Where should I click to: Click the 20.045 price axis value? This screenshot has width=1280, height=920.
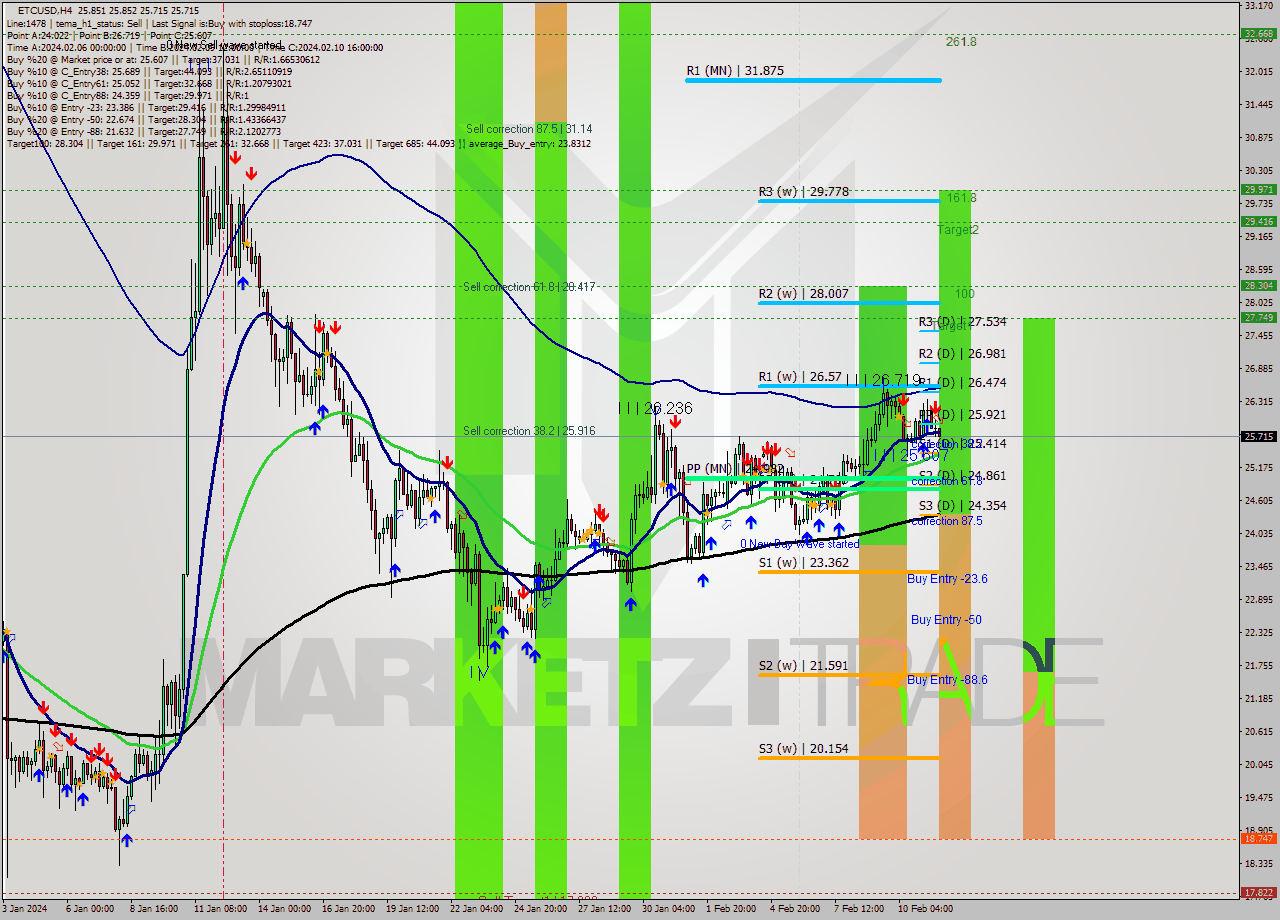point(1258,764)
